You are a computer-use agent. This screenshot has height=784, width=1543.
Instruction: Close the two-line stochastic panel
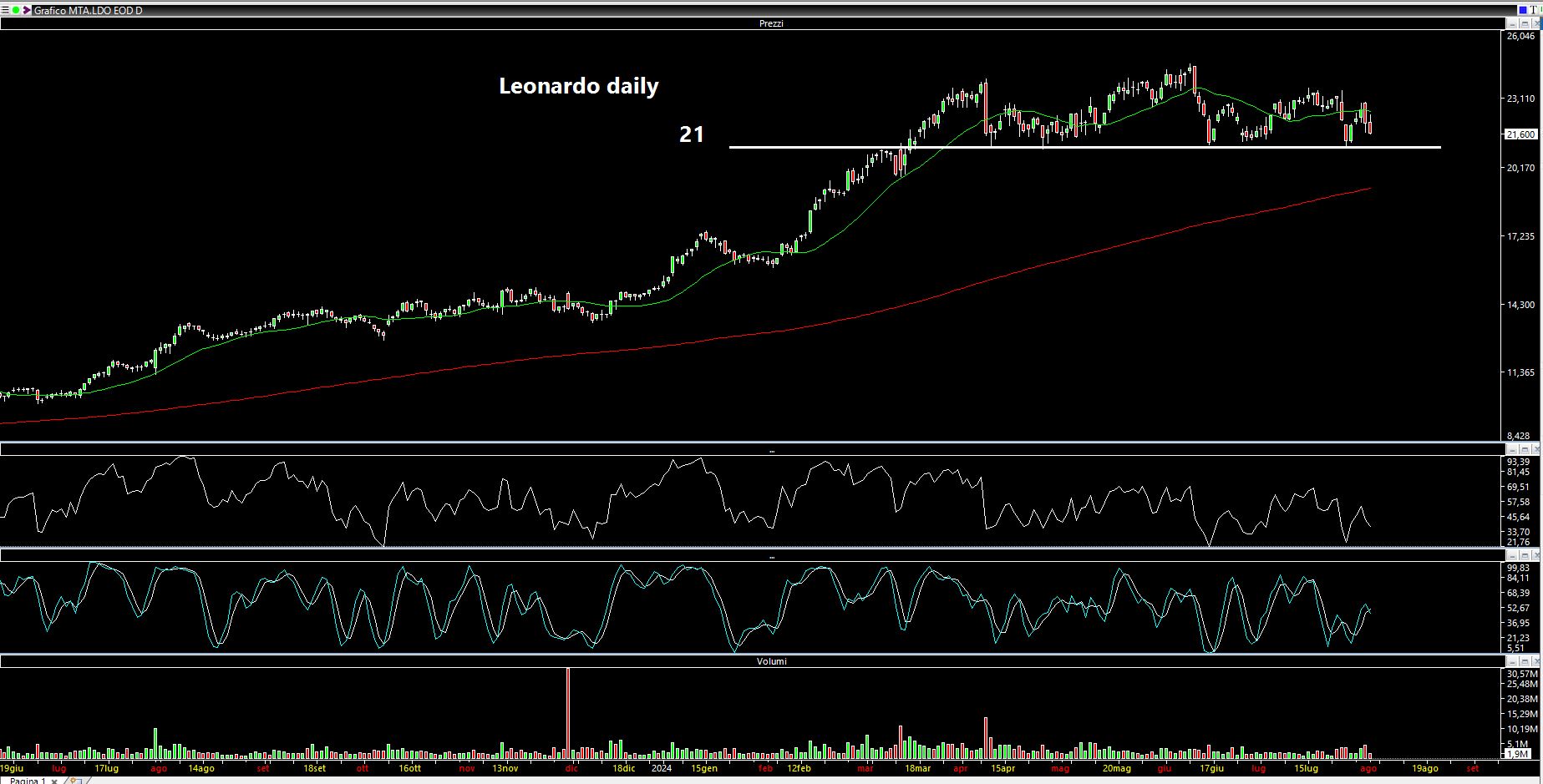(x=1535, y=555)
